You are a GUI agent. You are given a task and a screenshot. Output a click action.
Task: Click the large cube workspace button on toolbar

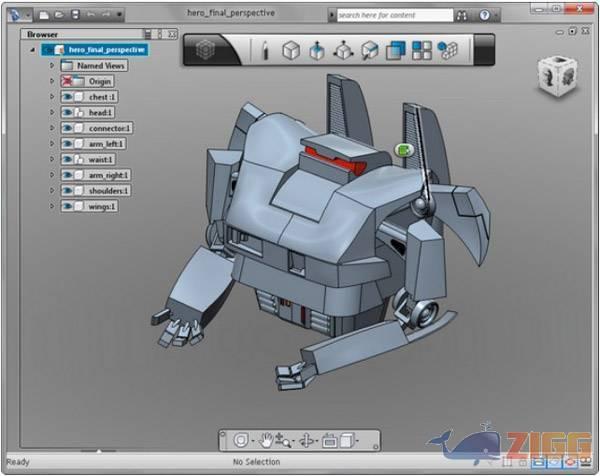tap(204, 50)
